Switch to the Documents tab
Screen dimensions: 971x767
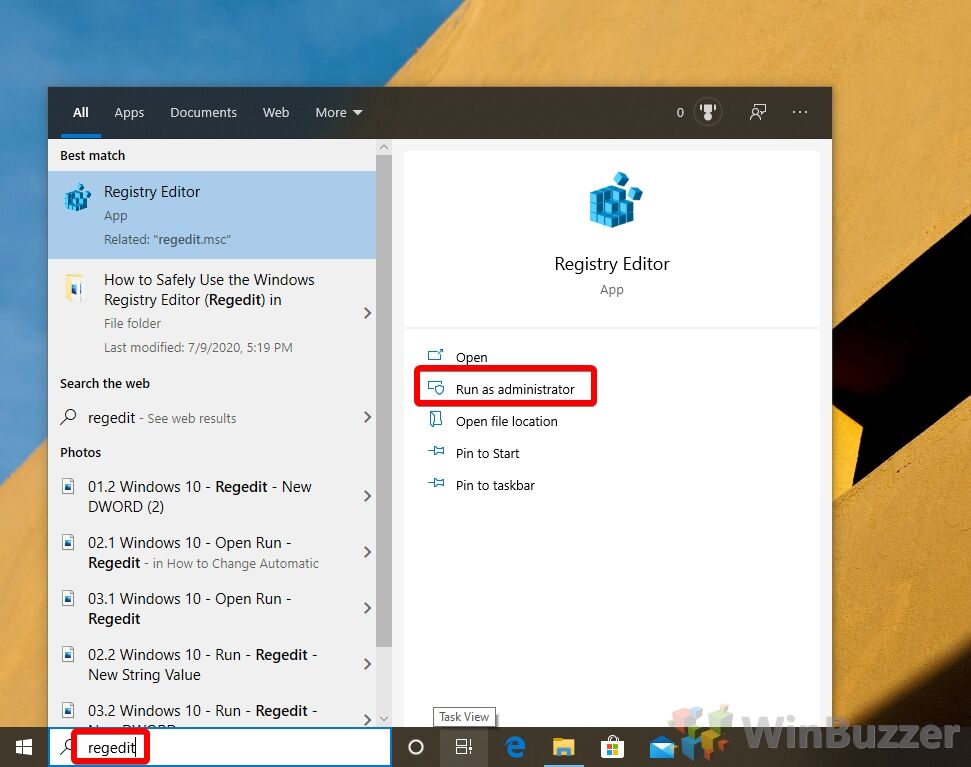[203, 113]
